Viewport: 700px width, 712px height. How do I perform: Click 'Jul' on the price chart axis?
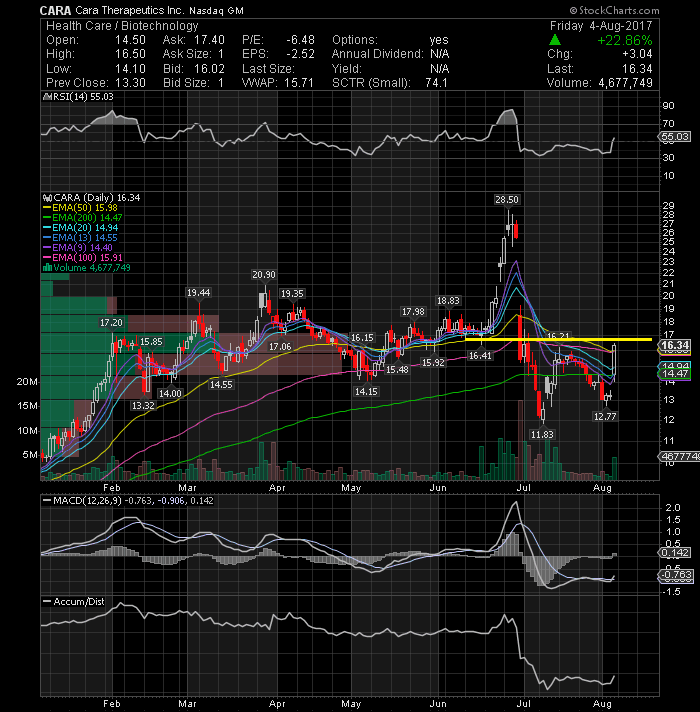coord(523,488)
